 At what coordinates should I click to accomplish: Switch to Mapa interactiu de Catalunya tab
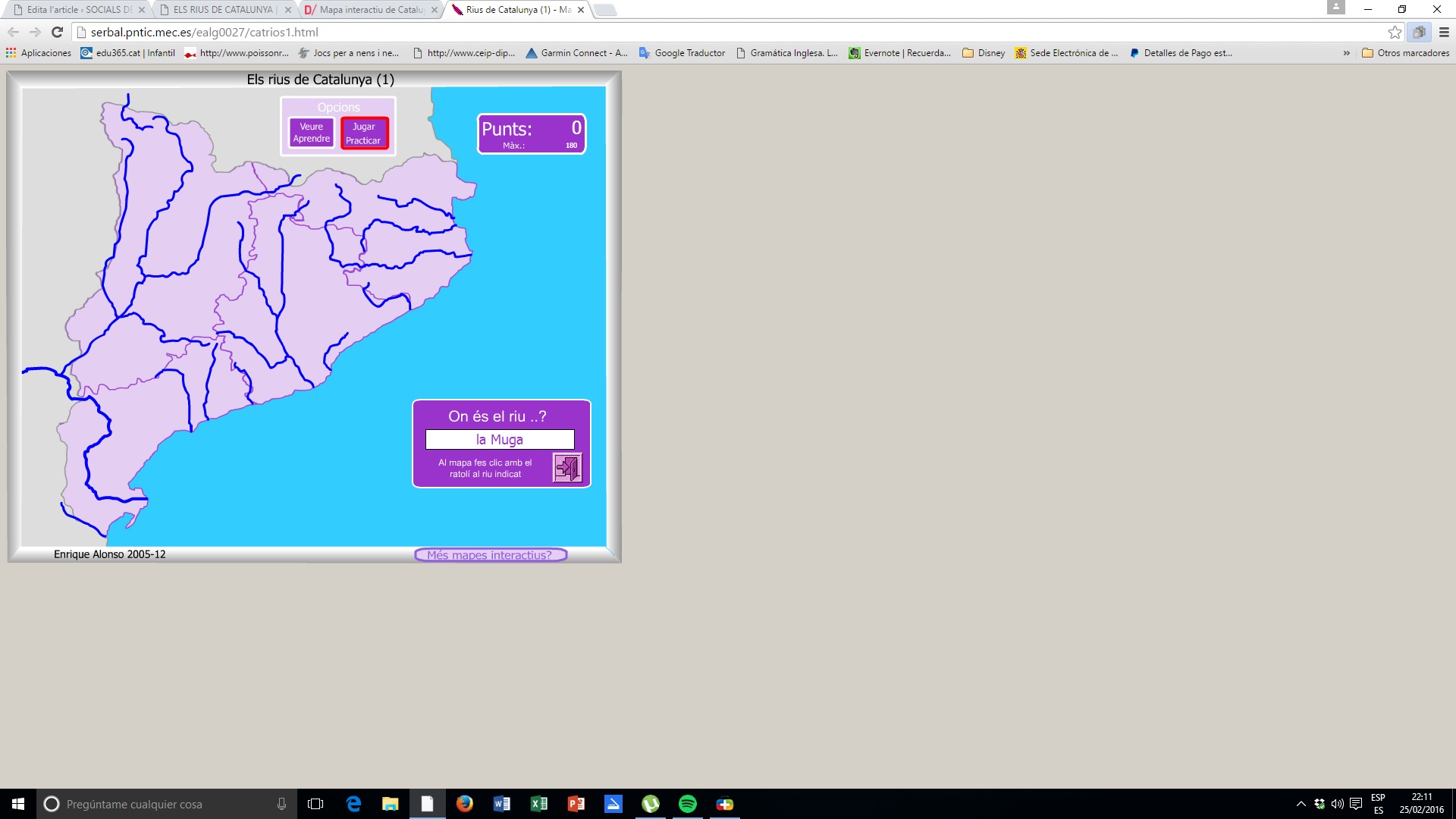tap(371, 10)
